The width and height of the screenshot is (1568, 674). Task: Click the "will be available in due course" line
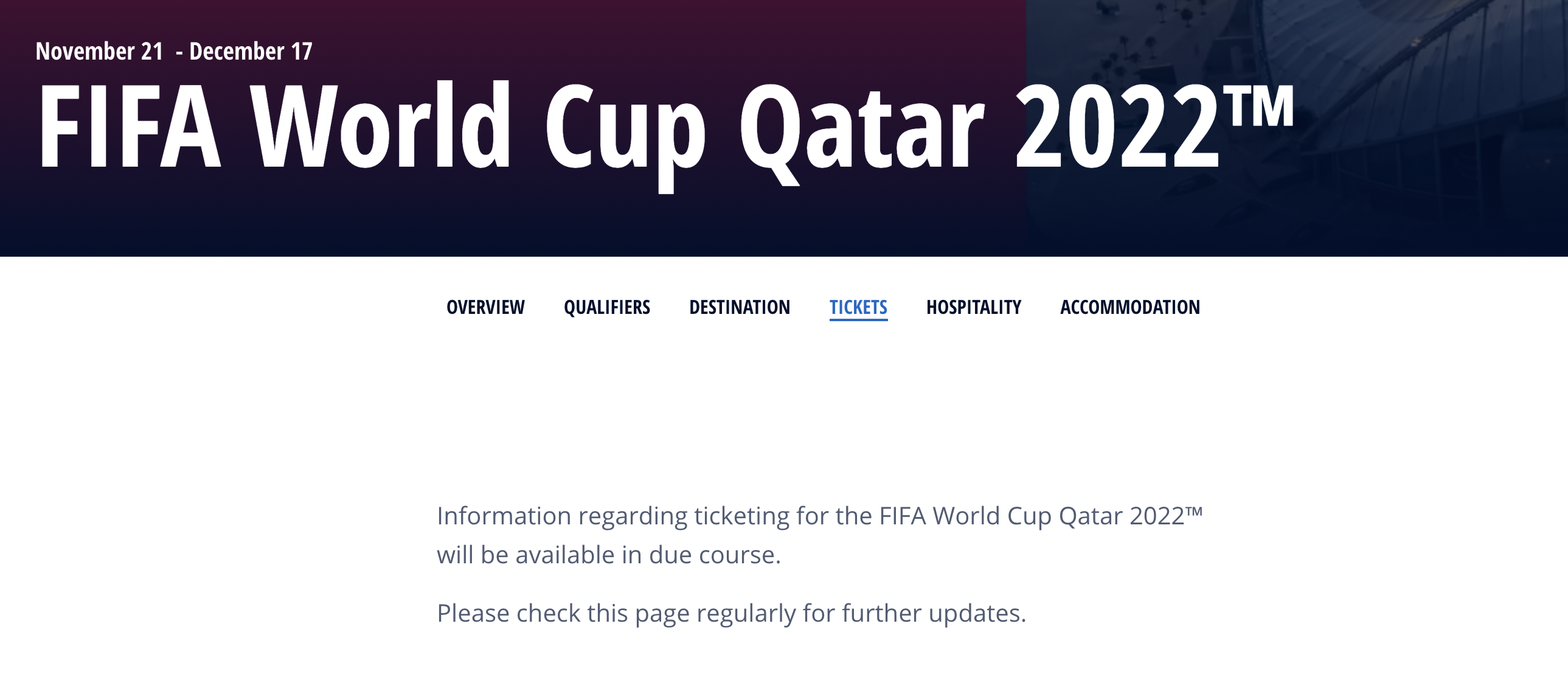(x=608, y=555)
